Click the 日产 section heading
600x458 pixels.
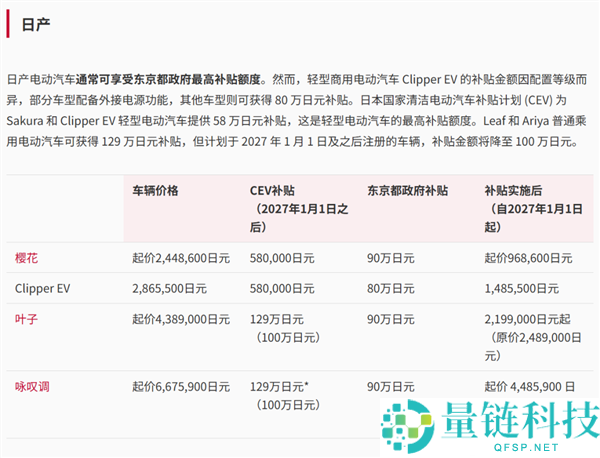tap(36, 24)
